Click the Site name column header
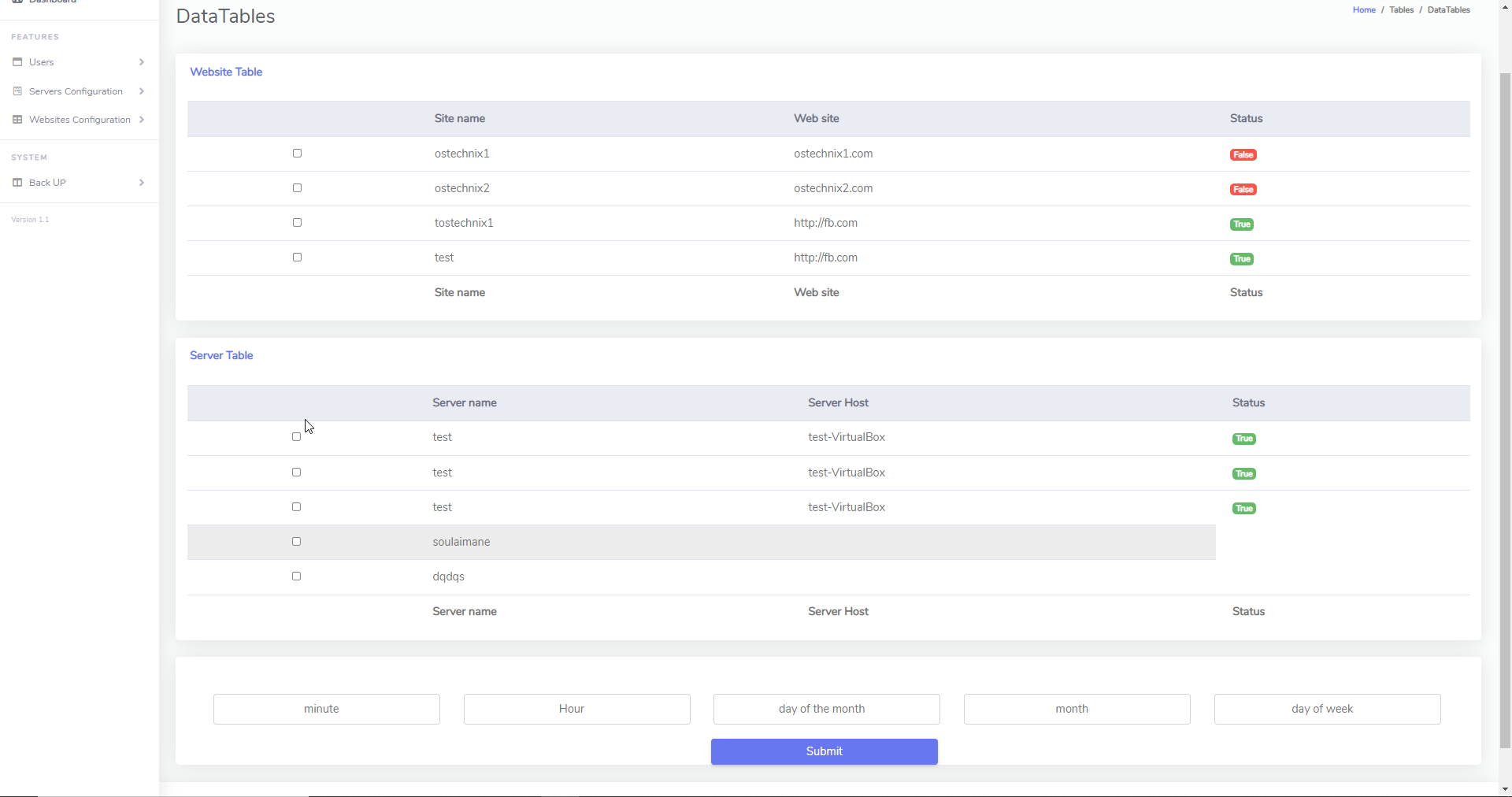Image resolution: width=1512 pixels, height=797 pixels. 460,118
